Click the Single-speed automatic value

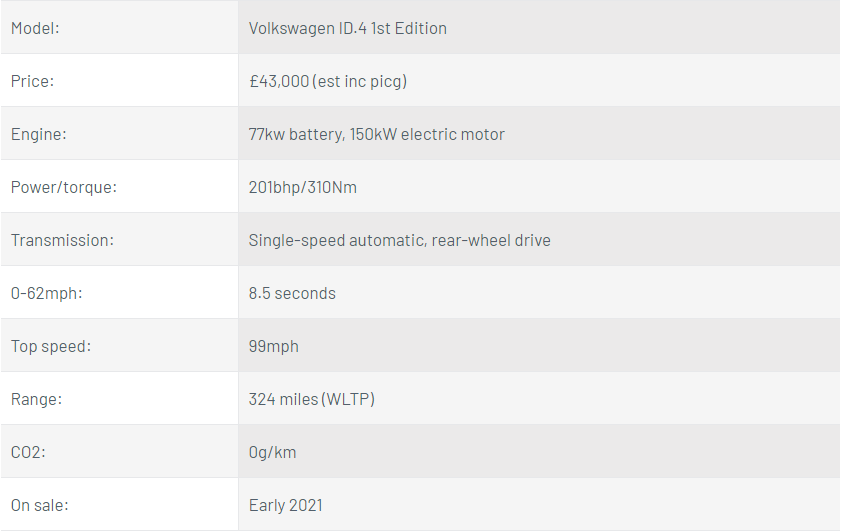[x=399, y=240]
